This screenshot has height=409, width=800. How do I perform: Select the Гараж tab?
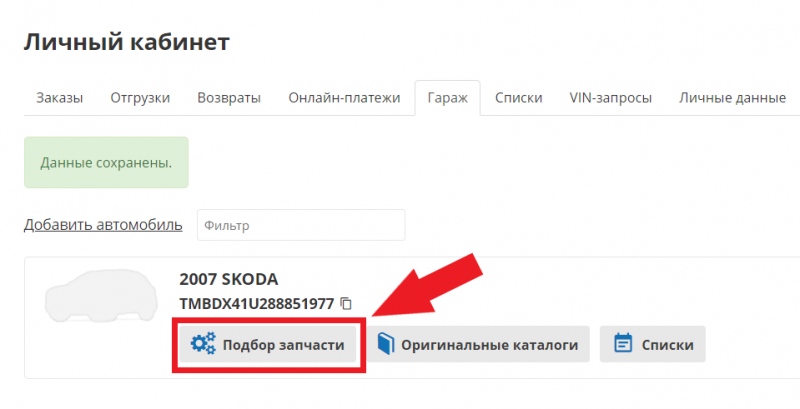[447, 98]
